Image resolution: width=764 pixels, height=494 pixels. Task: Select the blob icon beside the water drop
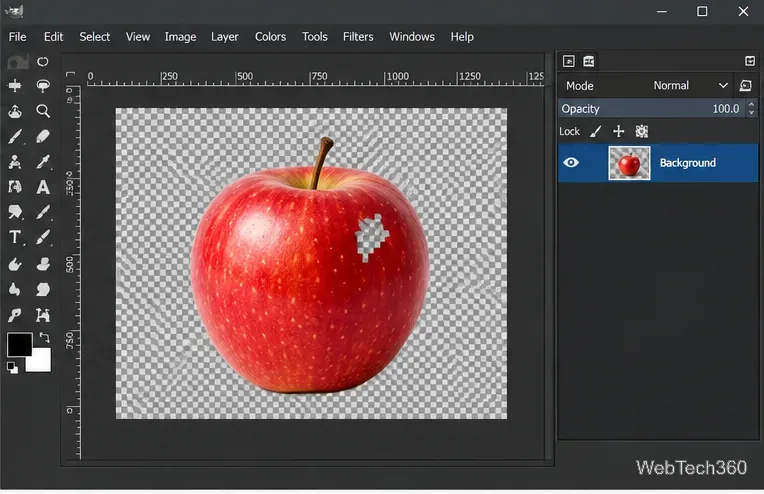tap(43, 290)
